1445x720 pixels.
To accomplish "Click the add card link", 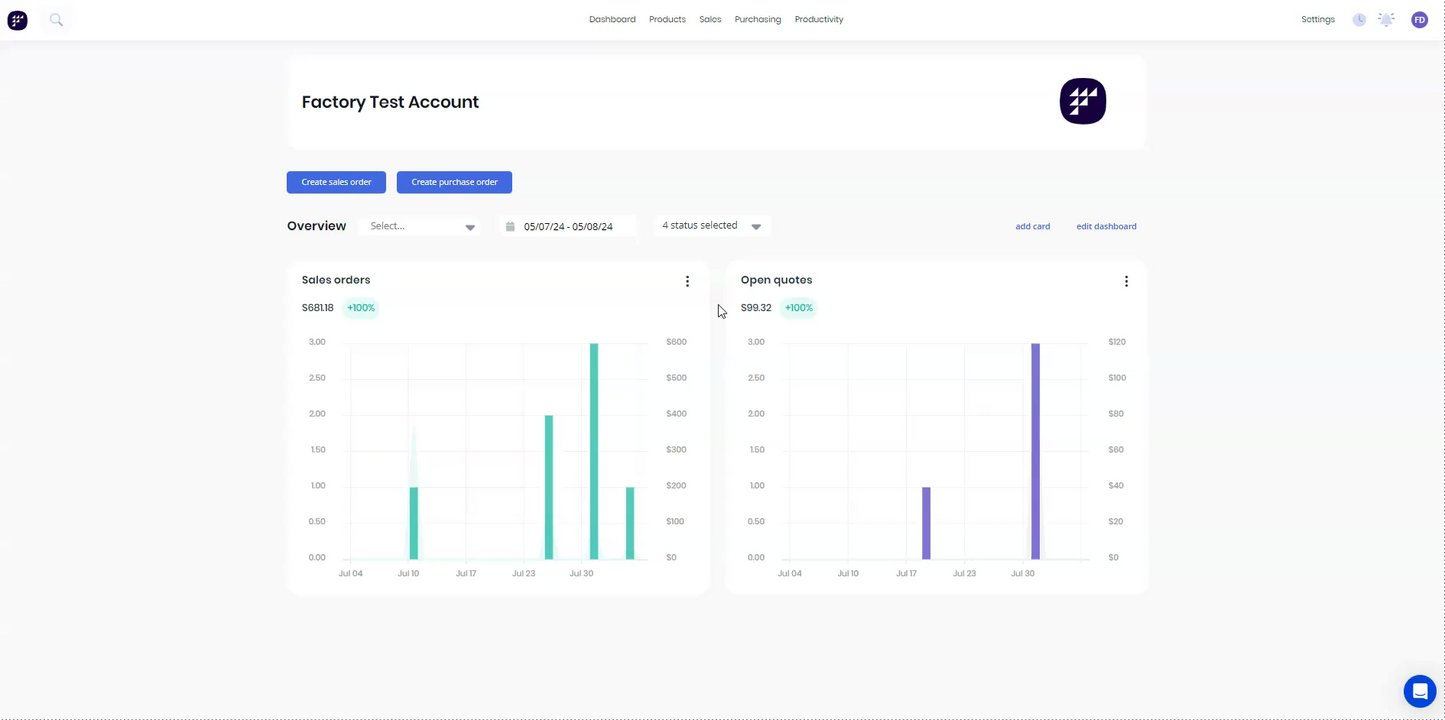I will tap(1033, 226).
